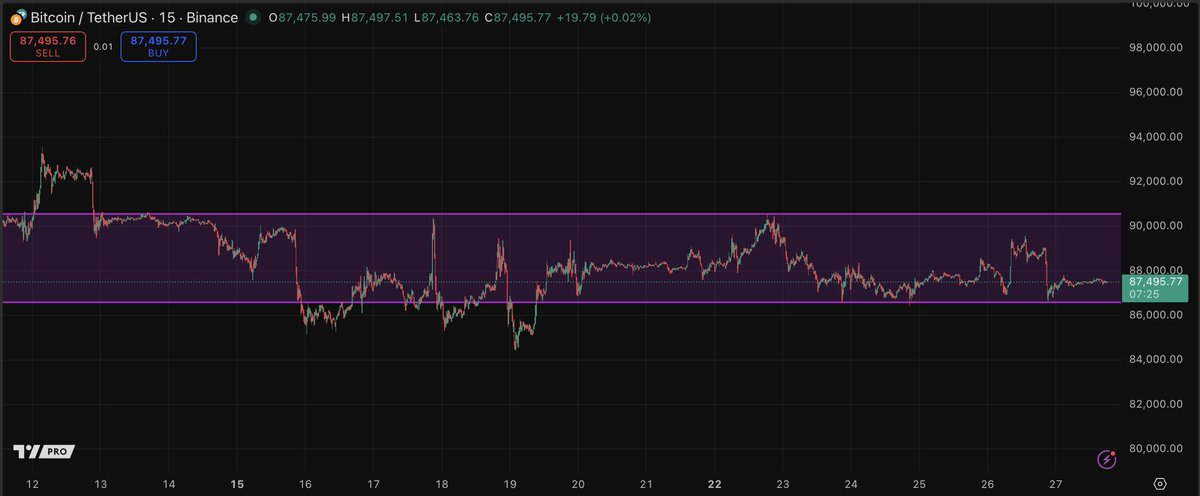1200x496 pixels.
Task: Click date 19 on the time axis
Action: (510, 482)
